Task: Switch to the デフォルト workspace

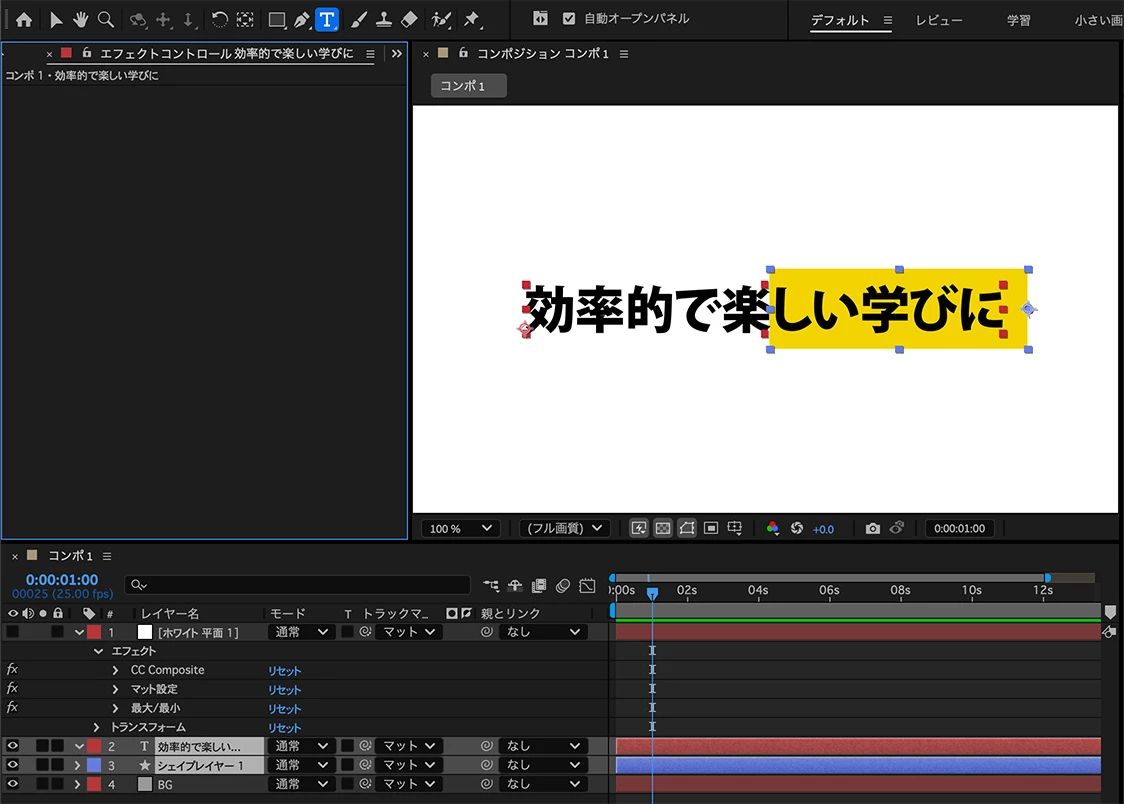Action: pos(839,20)
